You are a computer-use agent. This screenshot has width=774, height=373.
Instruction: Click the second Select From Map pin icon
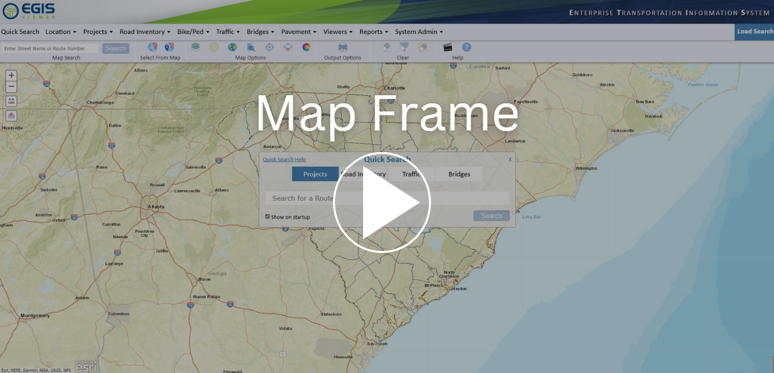pos(169,47)
